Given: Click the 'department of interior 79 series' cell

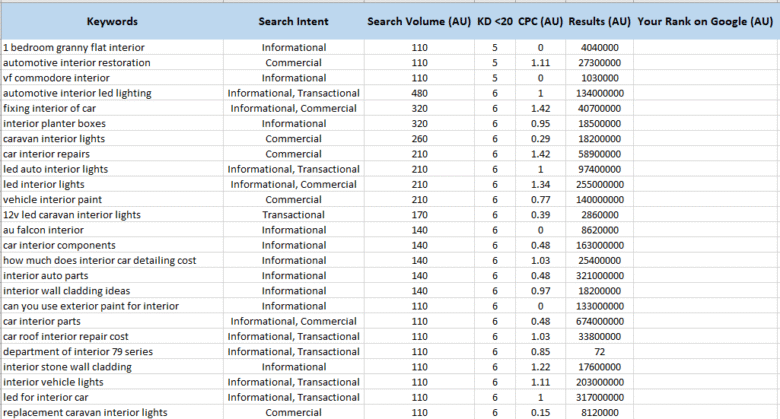Looking at the screenshot, I should [112, 352].
